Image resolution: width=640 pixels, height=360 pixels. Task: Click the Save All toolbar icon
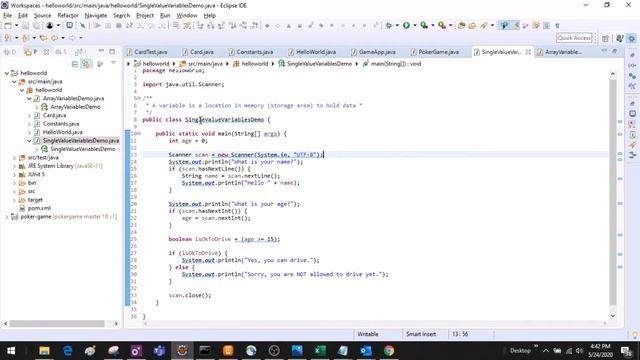[36, 25]
